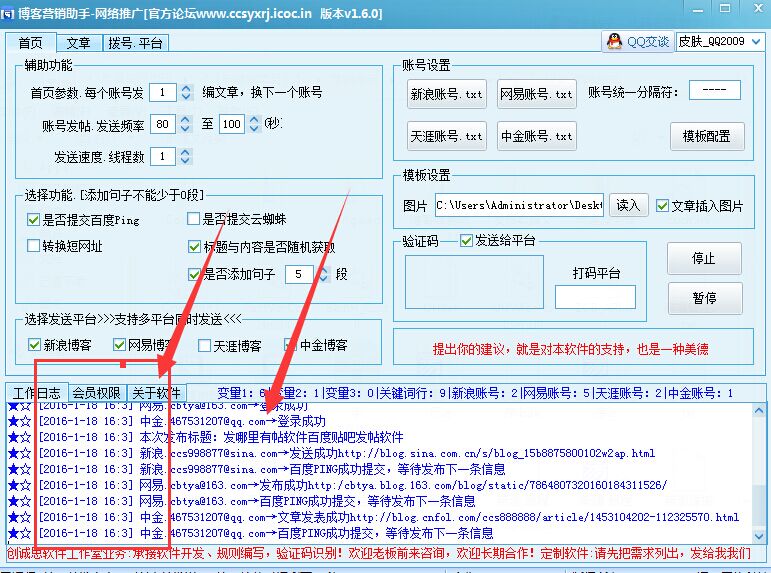The width and height of the screenshot is (771, 573).
Task: Uncheck 新浪博客 platform checkbox
Action: pyautogui.click(x=34, y=345)
